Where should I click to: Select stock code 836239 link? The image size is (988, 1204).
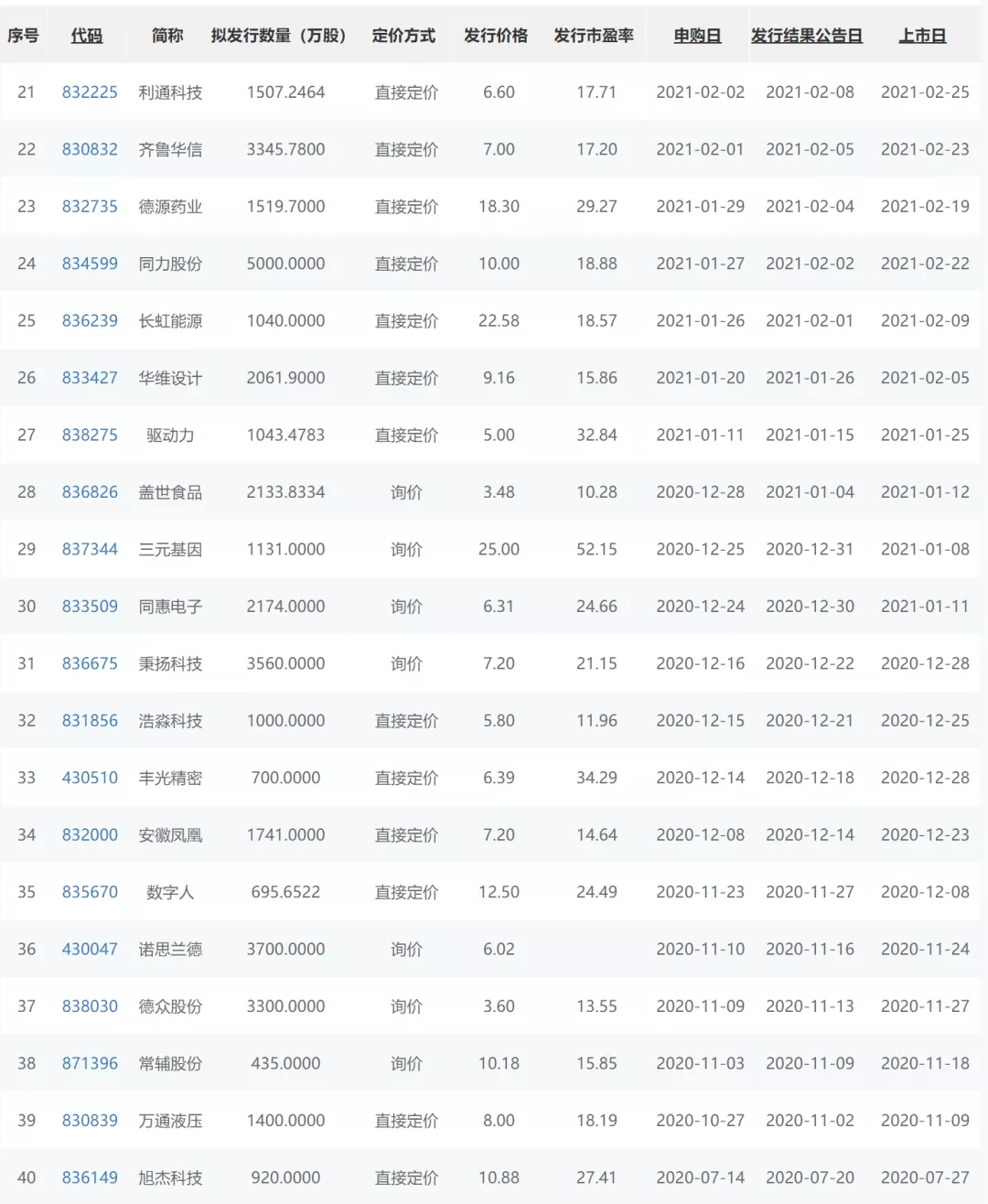[90, 321]
